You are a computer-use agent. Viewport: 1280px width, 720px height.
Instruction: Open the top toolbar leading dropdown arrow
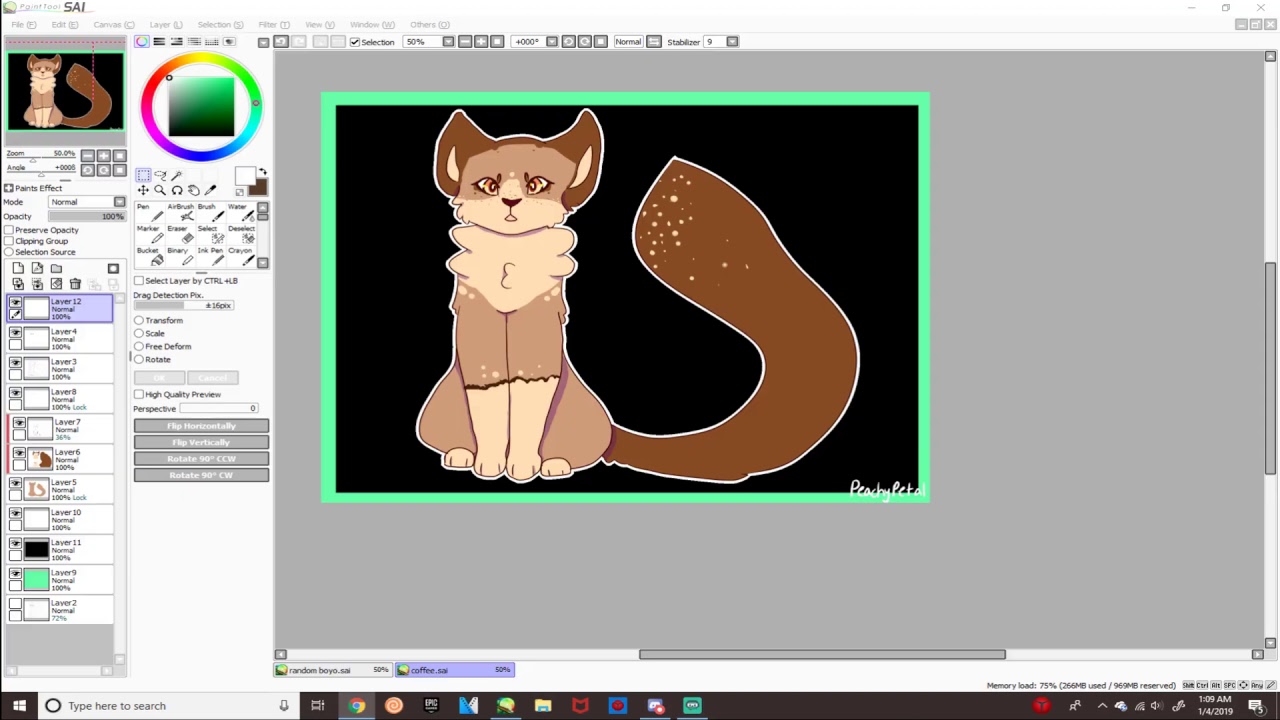tap(263, 42)
